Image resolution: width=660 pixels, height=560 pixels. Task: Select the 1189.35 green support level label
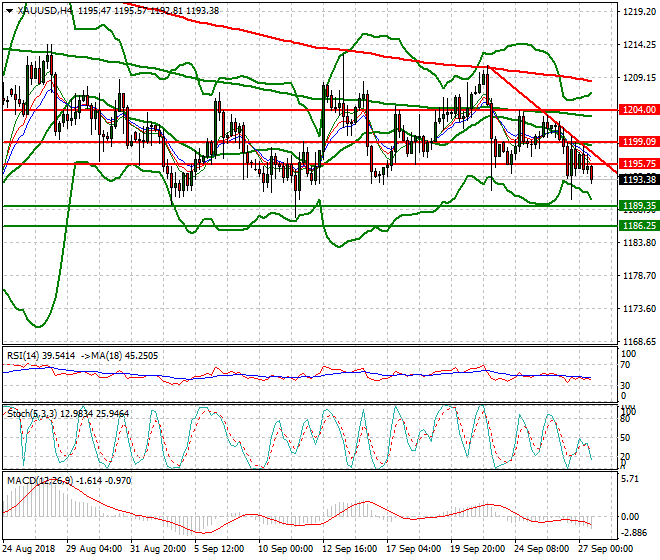[639, 206]
